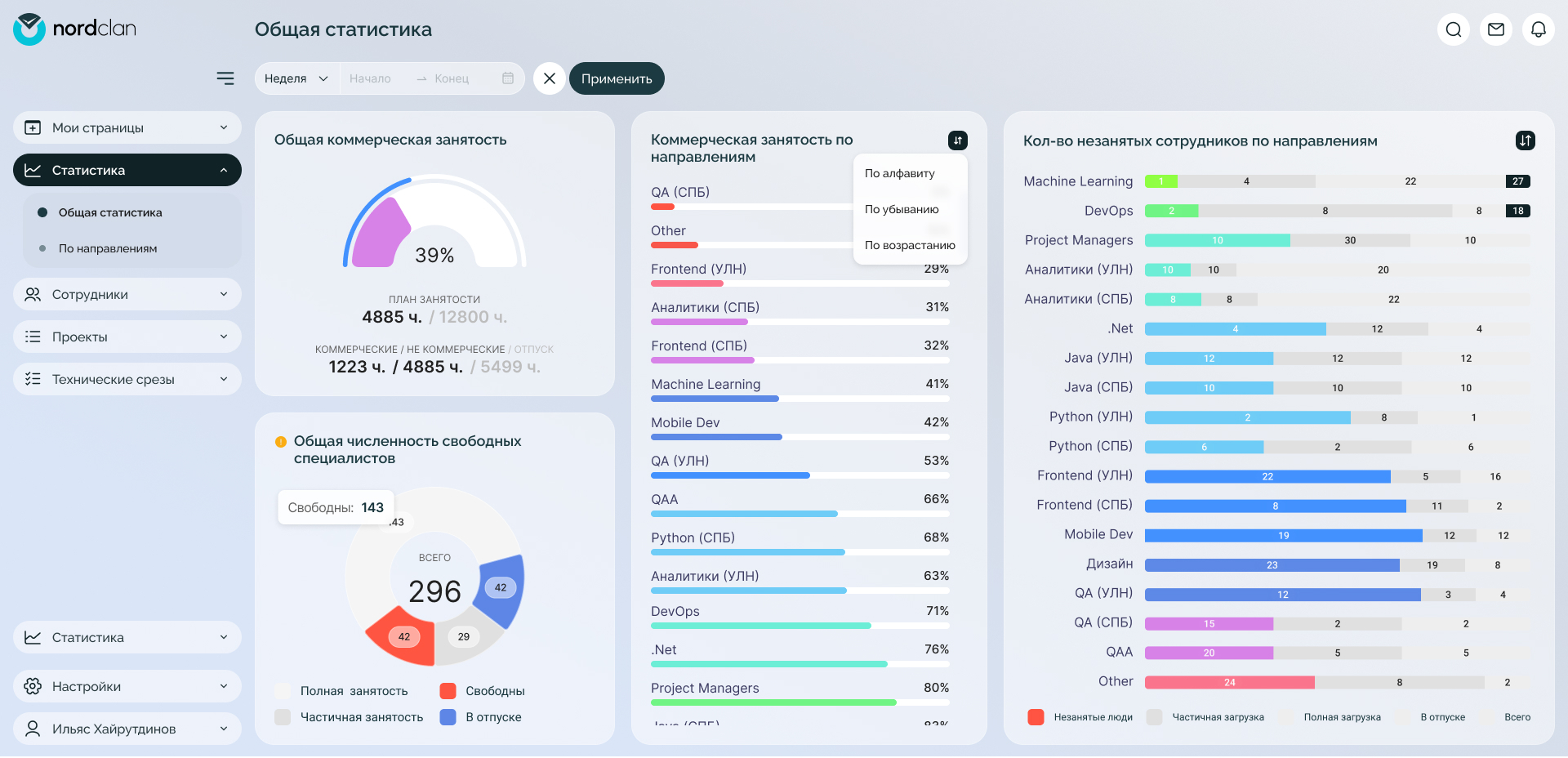Click the user avatar icon for Ильяс Хайрутдинов
Image resolution: width=1568 pixels, height=758 pixels.
pyautogui.click(x=33, y=729)
